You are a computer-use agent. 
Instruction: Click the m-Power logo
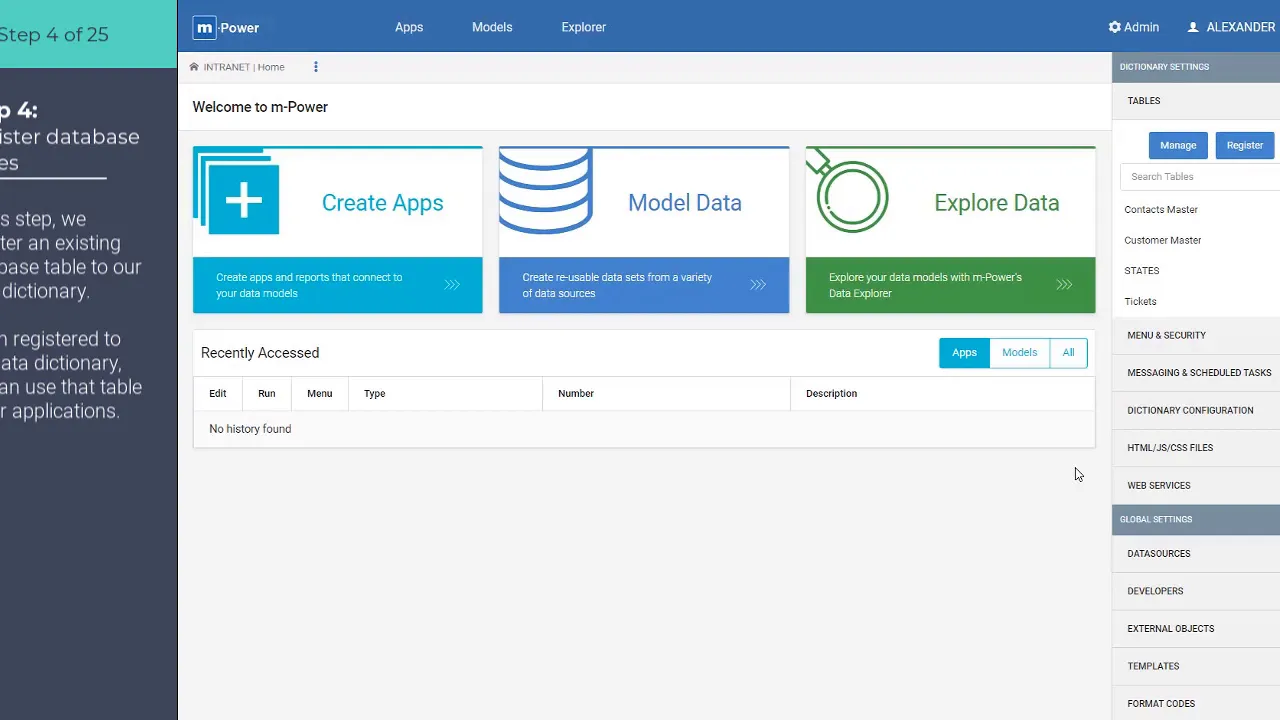coord(226,28)
